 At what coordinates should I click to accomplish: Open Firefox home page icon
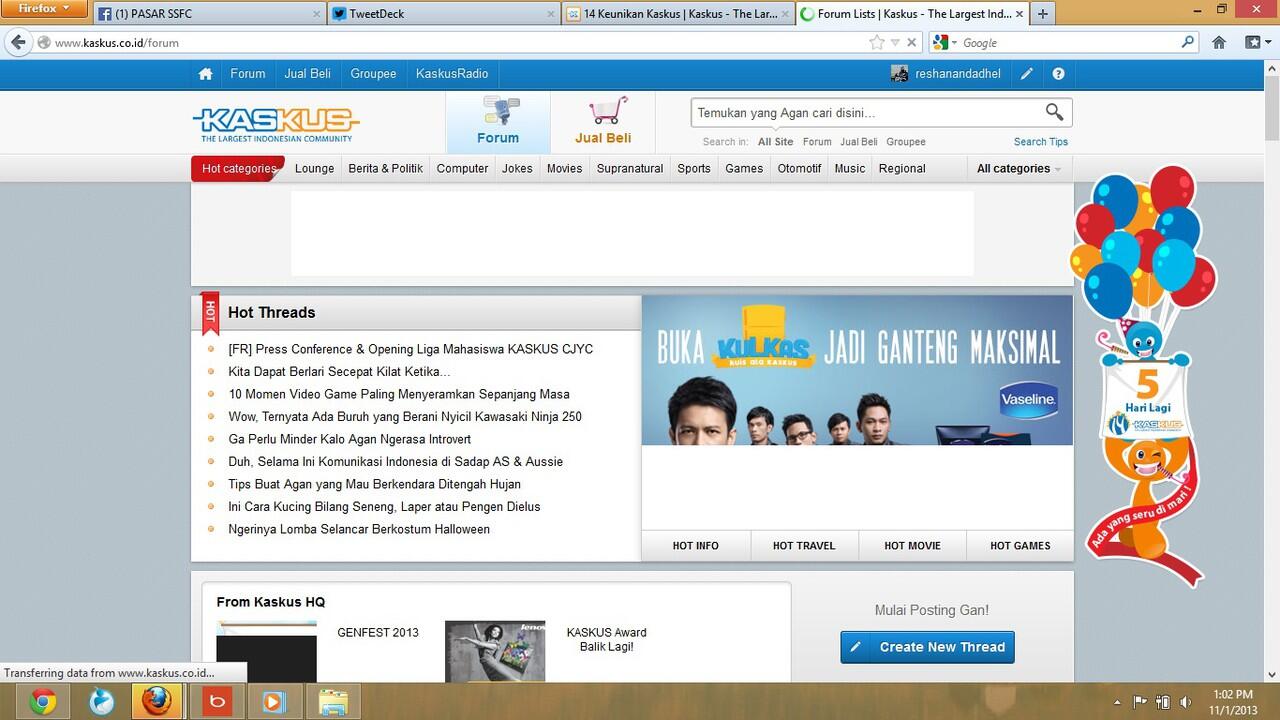[x=1219, y=42]
